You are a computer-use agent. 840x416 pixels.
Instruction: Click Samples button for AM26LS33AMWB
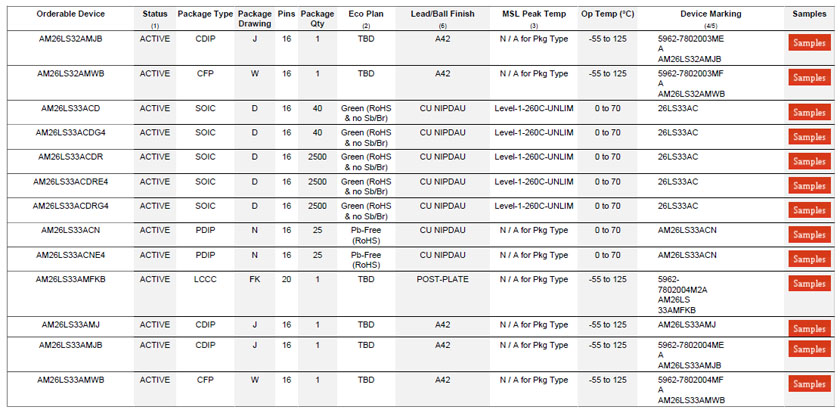coord(809,384)
